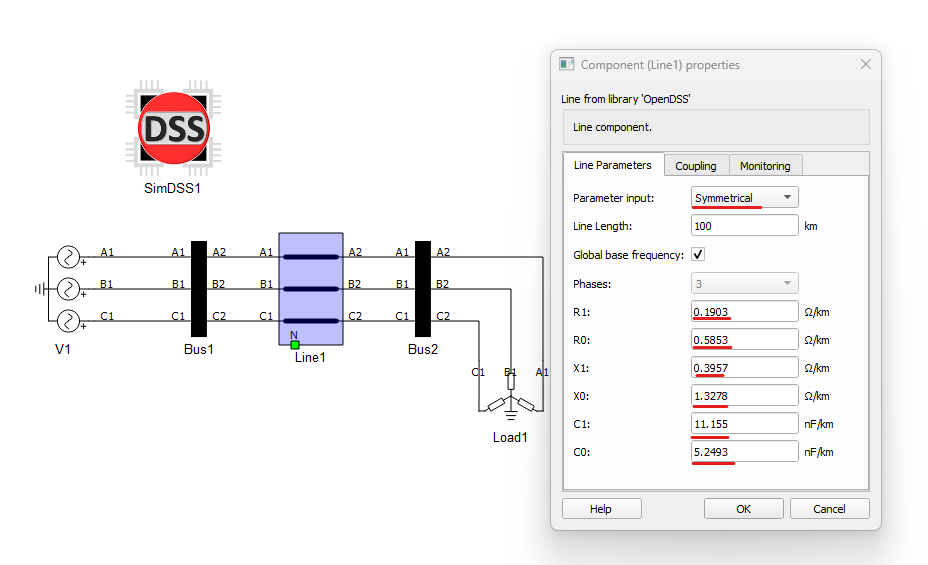Switch to the Monitoring tab

[x=765, y=166]
